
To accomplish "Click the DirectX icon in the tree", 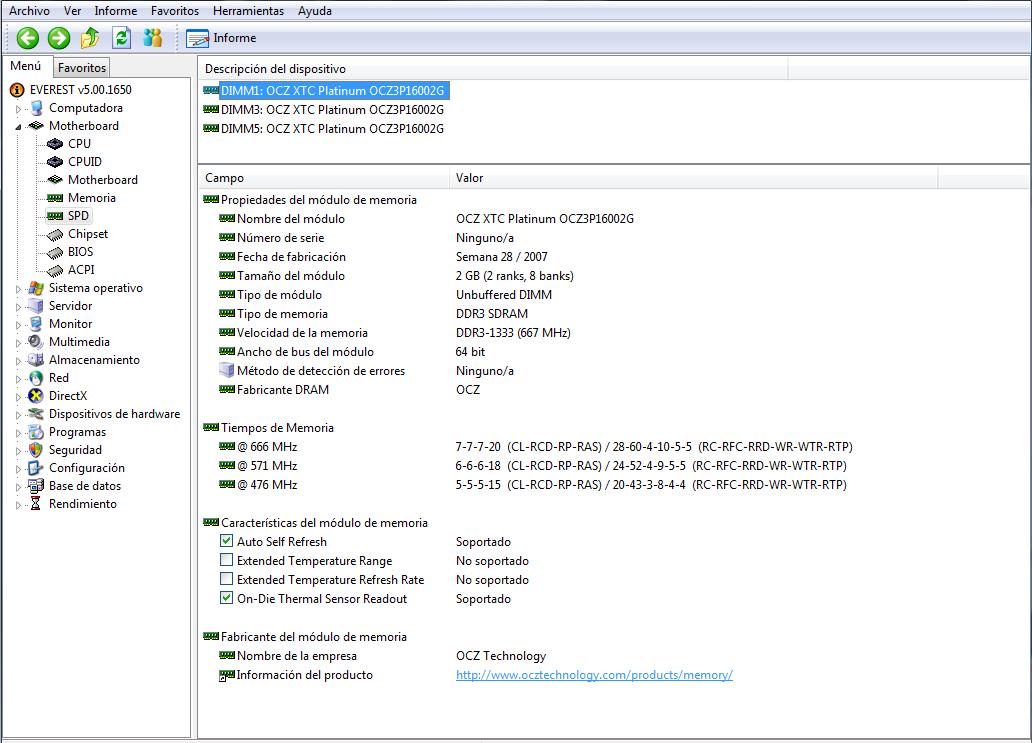I will coord(36,396).
